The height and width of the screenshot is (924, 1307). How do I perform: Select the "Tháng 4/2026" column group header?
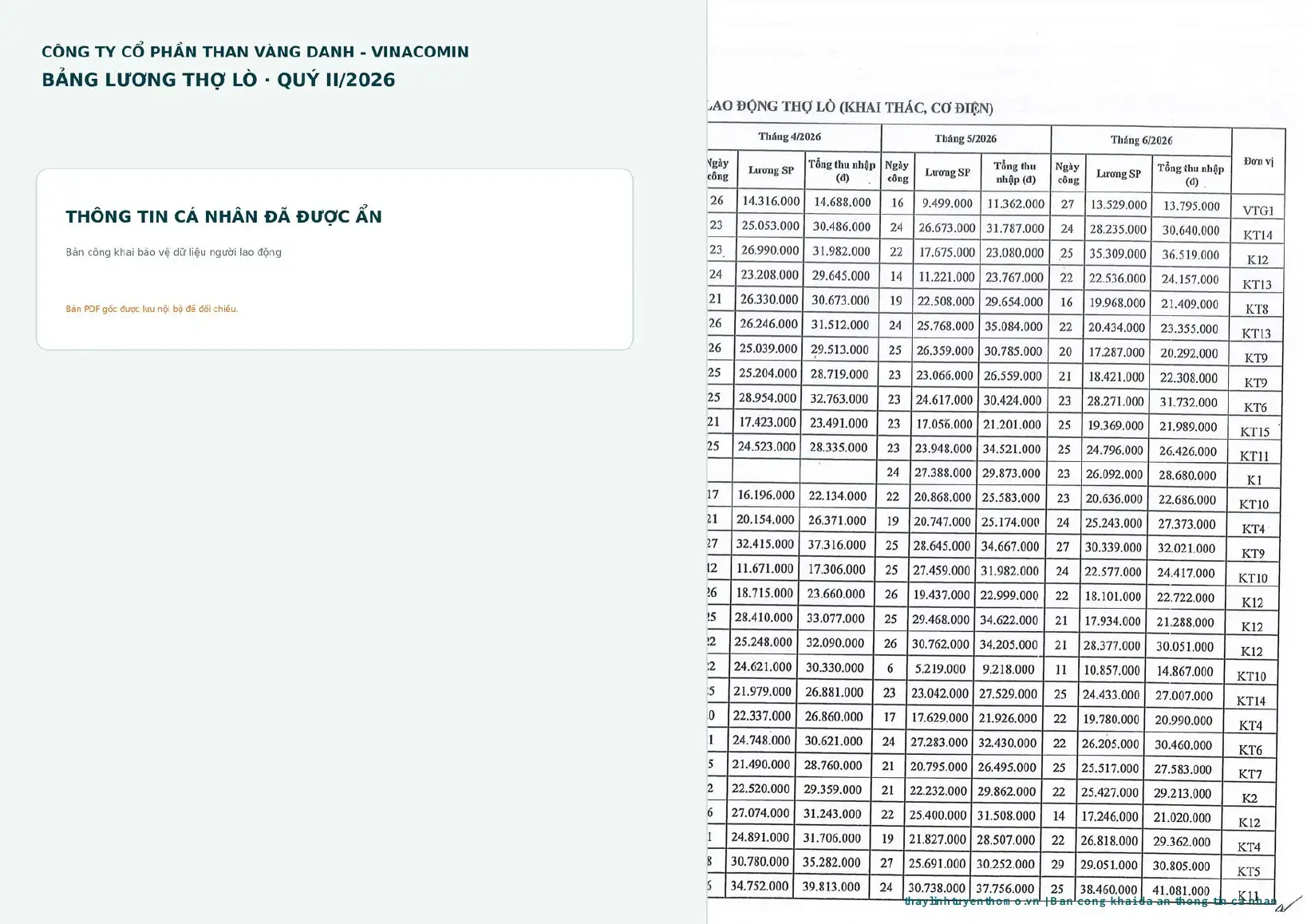coord(789,136)
